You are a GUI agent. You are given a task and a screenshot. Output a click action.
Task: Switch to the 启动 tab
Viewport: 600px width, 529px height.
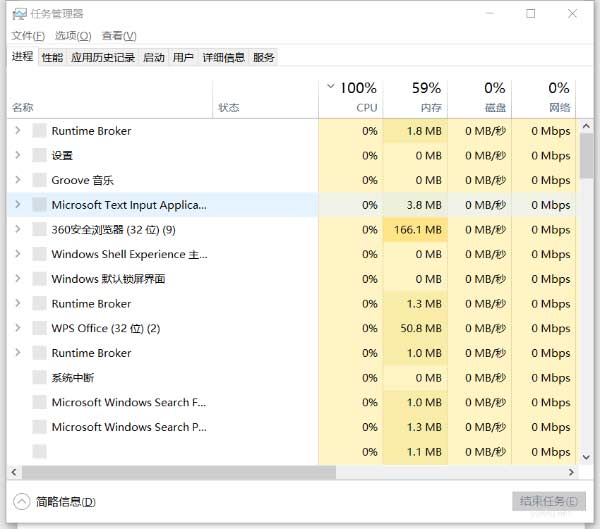coord(154,58)
